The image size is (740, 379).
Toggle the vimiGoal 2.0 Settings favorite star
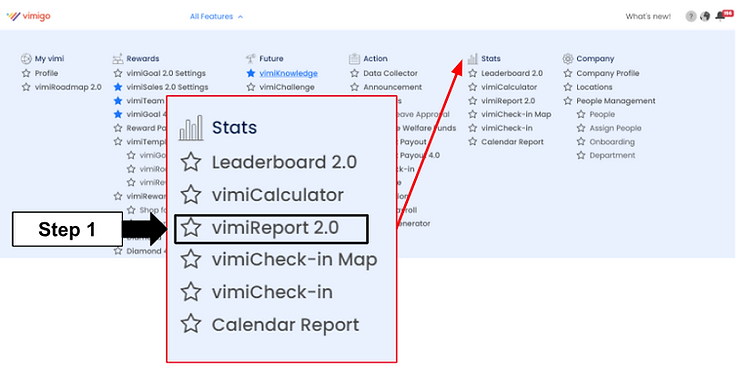point(118,73)
